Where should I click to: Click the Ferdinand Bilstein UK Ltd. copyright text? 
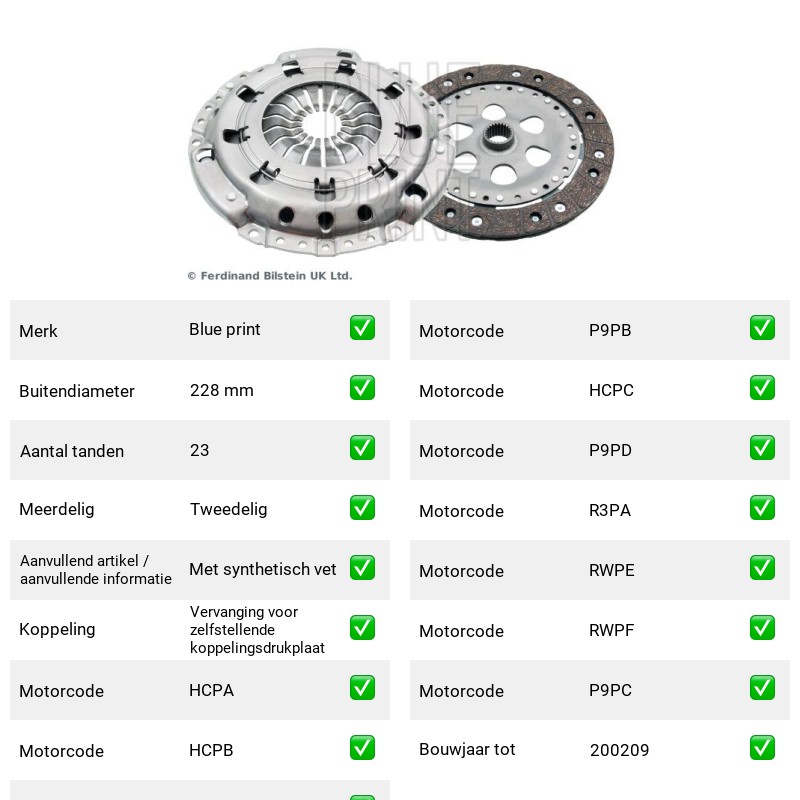pyautogui.click(x=270, y=276)
